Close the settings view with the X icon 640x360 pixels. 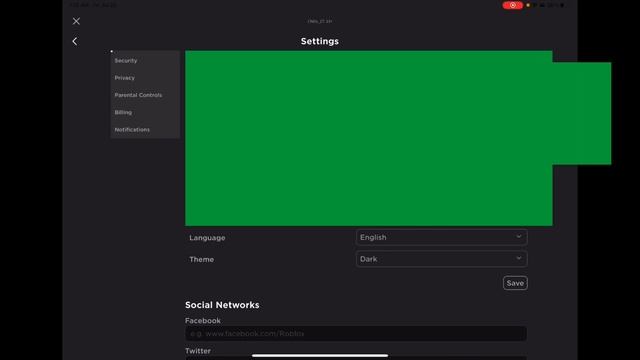(x=76, y=21)
